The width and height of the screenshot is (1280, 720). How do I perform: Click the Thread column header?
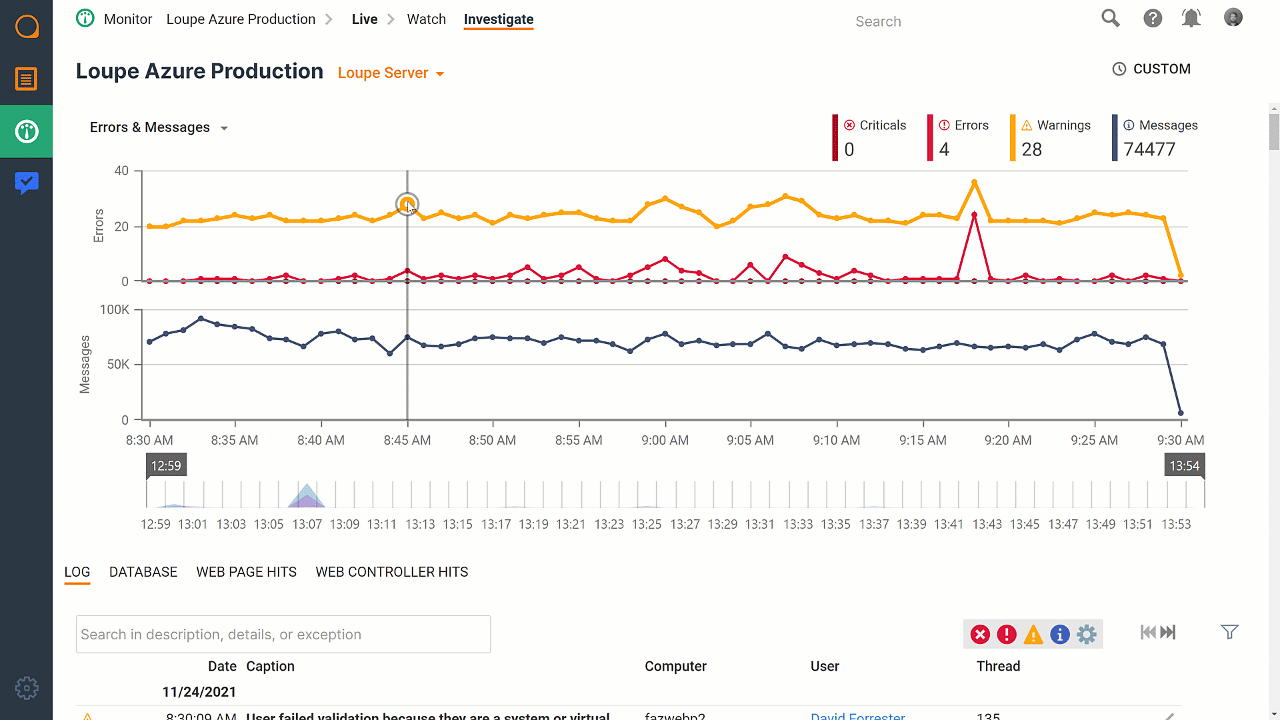[x=998, y=666]
